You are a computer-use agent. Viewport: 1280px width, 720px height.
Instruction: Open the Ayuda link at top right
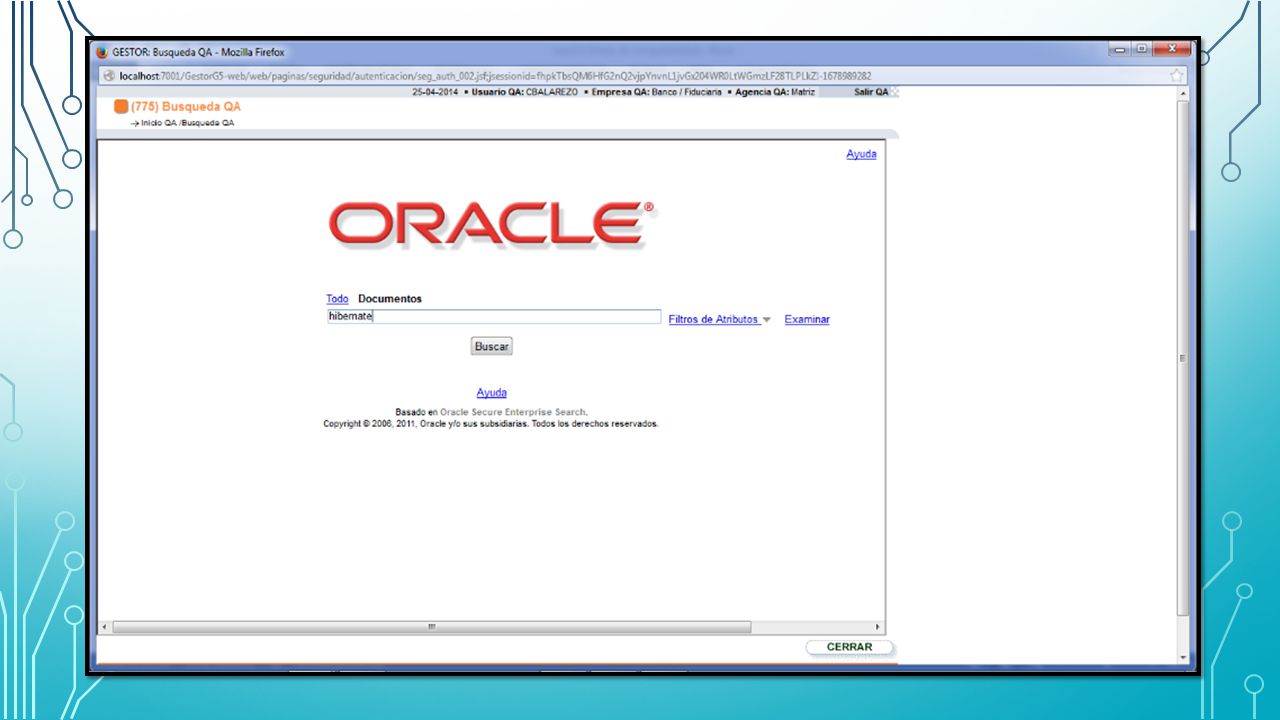click(x=861, y=154)
